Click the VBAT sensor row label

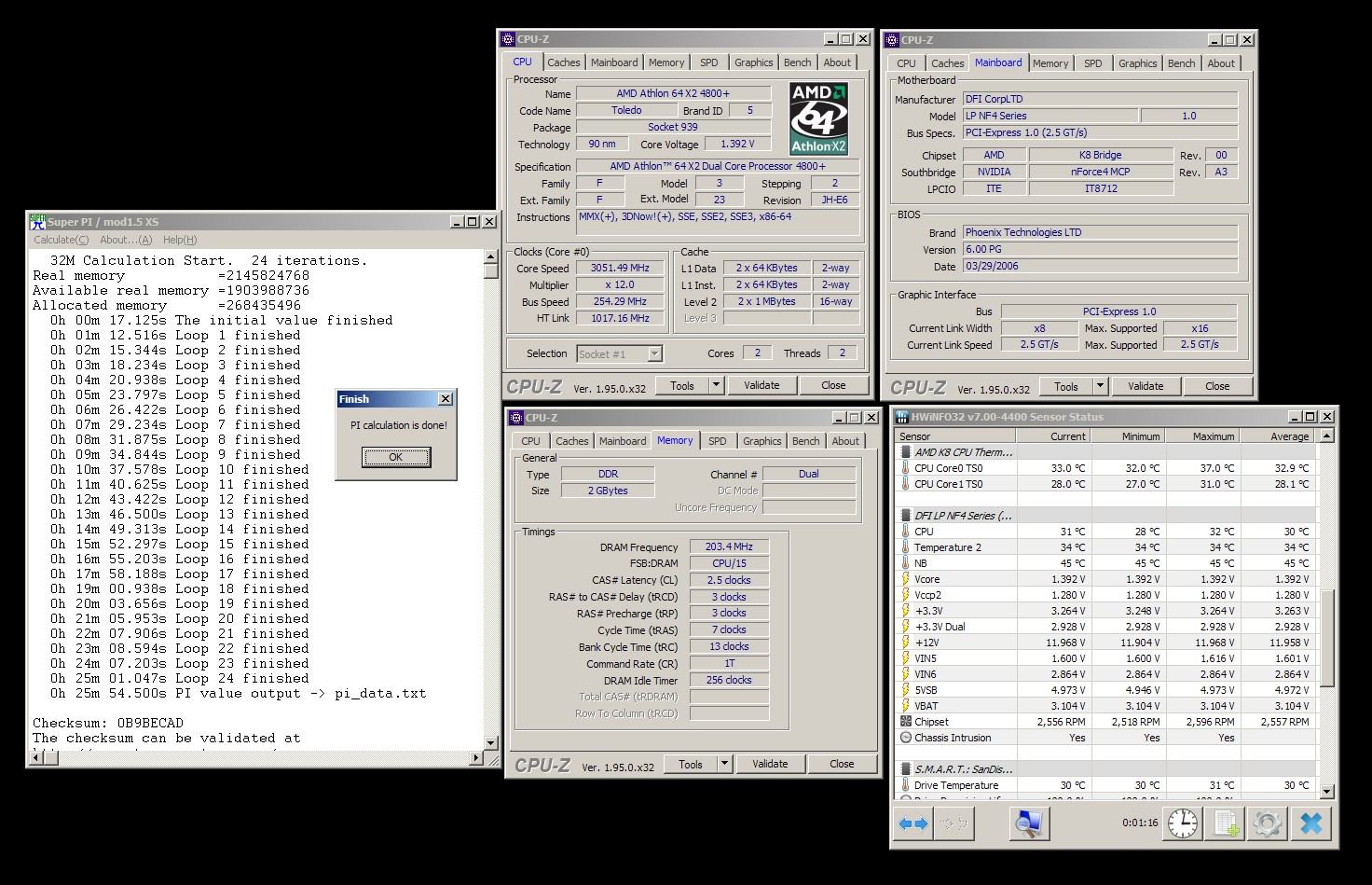pyautogui.click(x=926, y=706)
